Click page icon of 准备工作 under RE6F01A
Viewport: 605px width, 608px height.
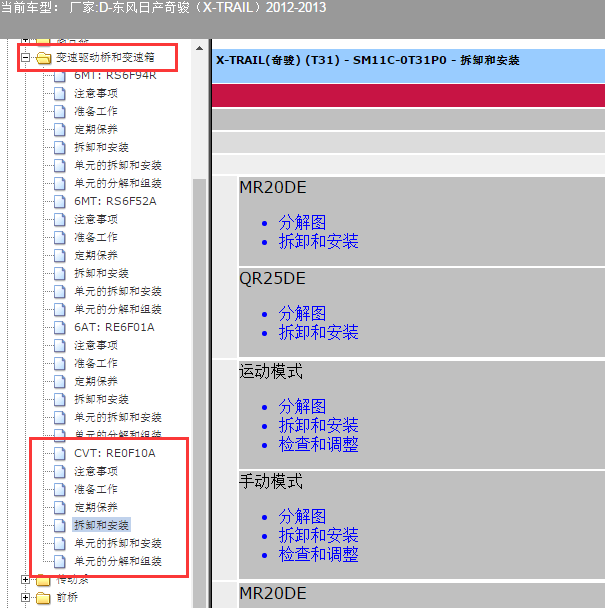(x=60, y=363)
